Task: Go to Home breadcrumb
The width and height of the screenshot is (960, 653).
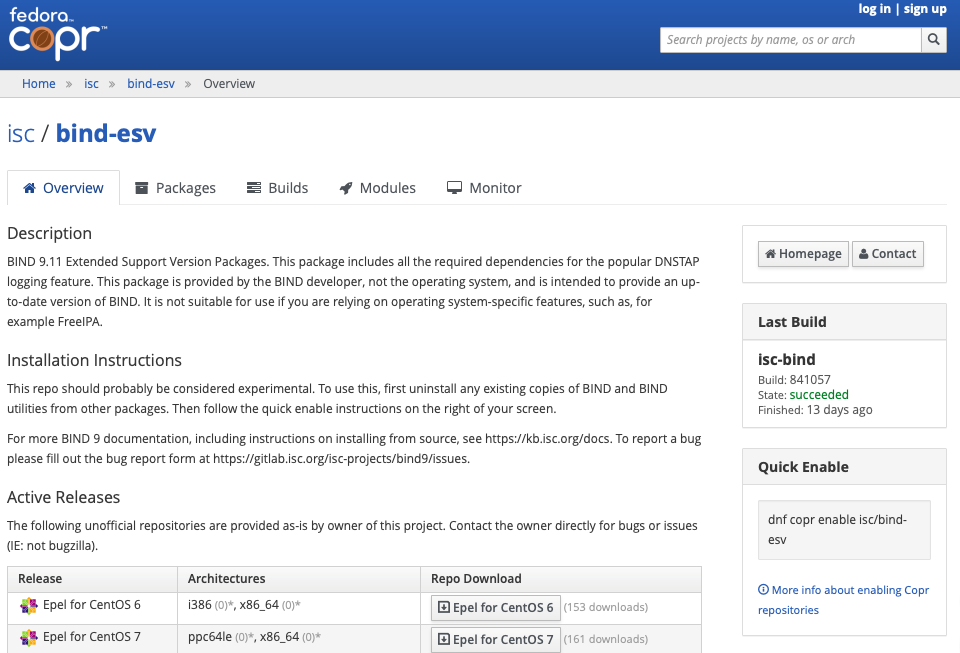Action: click(39, 84)
